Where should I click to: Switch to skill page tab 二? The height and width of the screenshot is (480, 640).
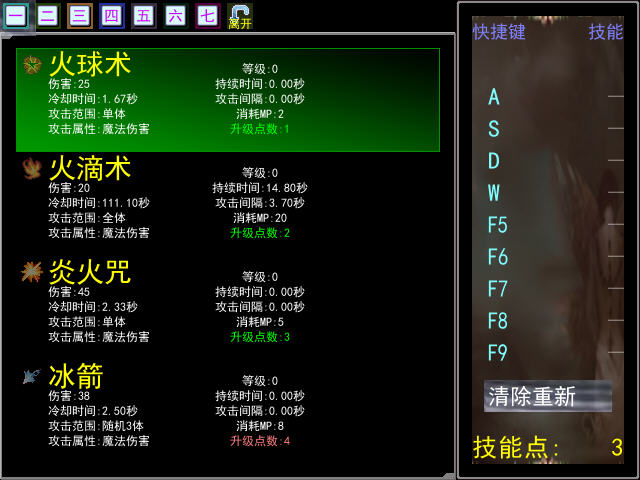coord(48,16)
